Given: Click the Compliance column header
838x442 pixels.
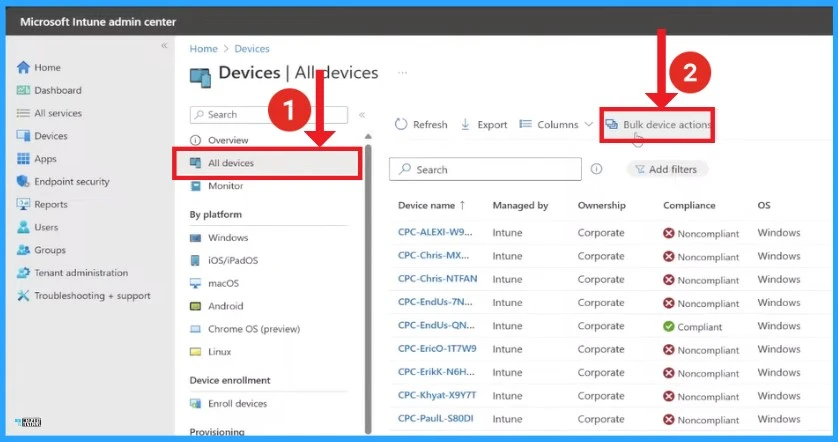Looking at the screenshot, I should pyautogui.click(x=689, y=205).
